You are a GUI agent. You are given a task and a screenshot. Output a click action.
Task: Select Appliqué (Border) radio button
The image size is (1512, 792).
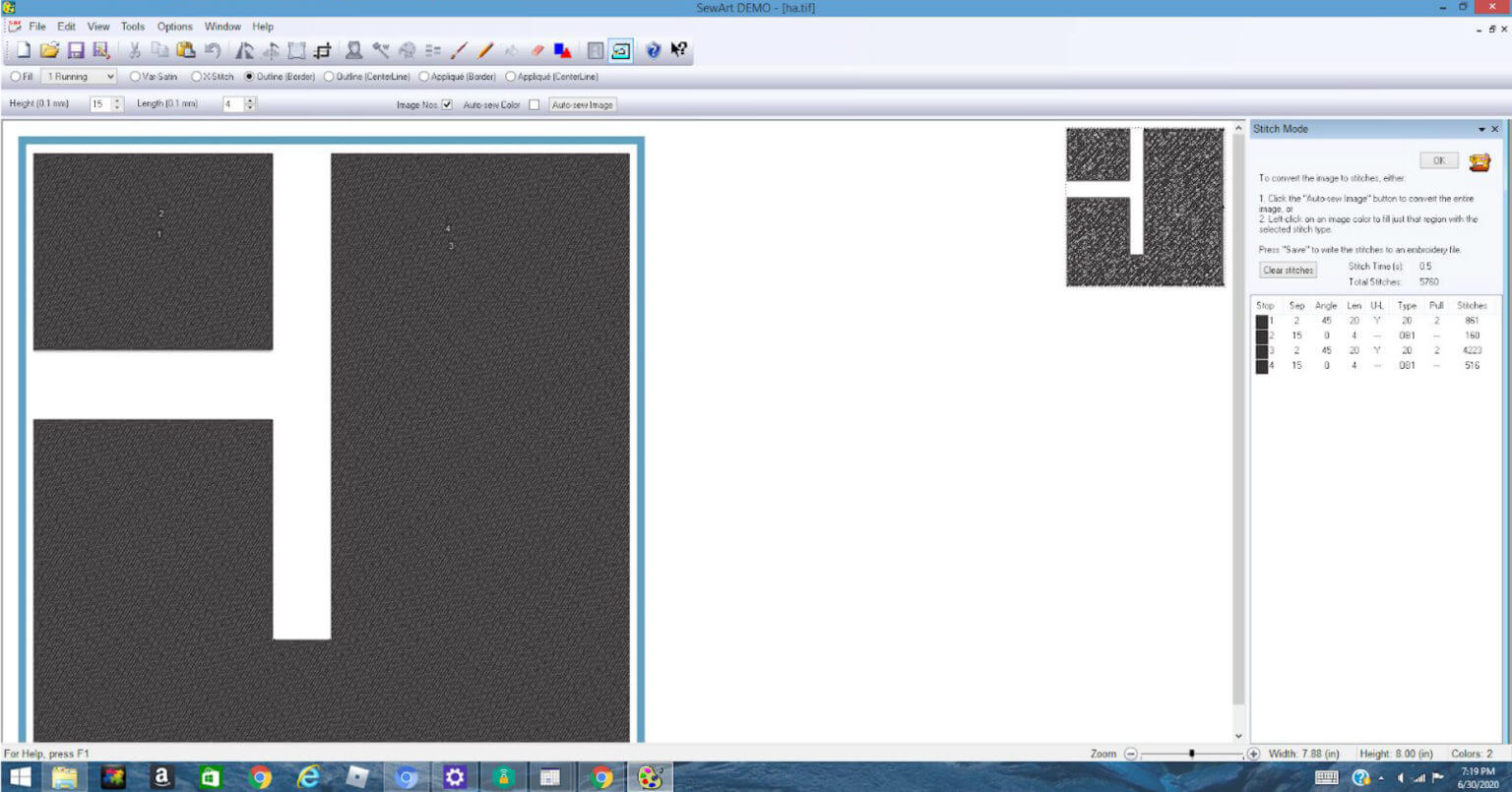(x=424, y=77)
